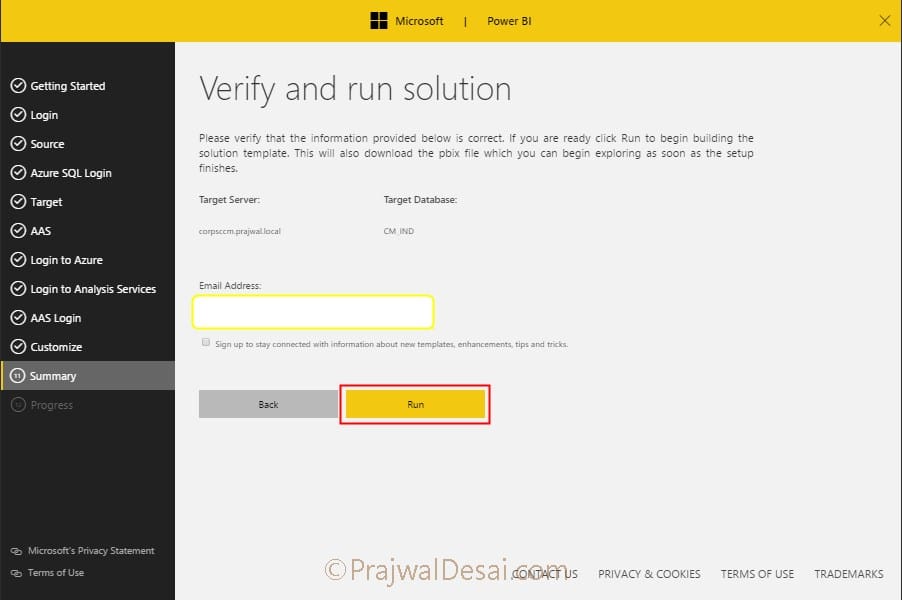The height and width of the screenshot is (600, 902).
Task: Click the Microsoft logo in header
Action: [379, 21]
